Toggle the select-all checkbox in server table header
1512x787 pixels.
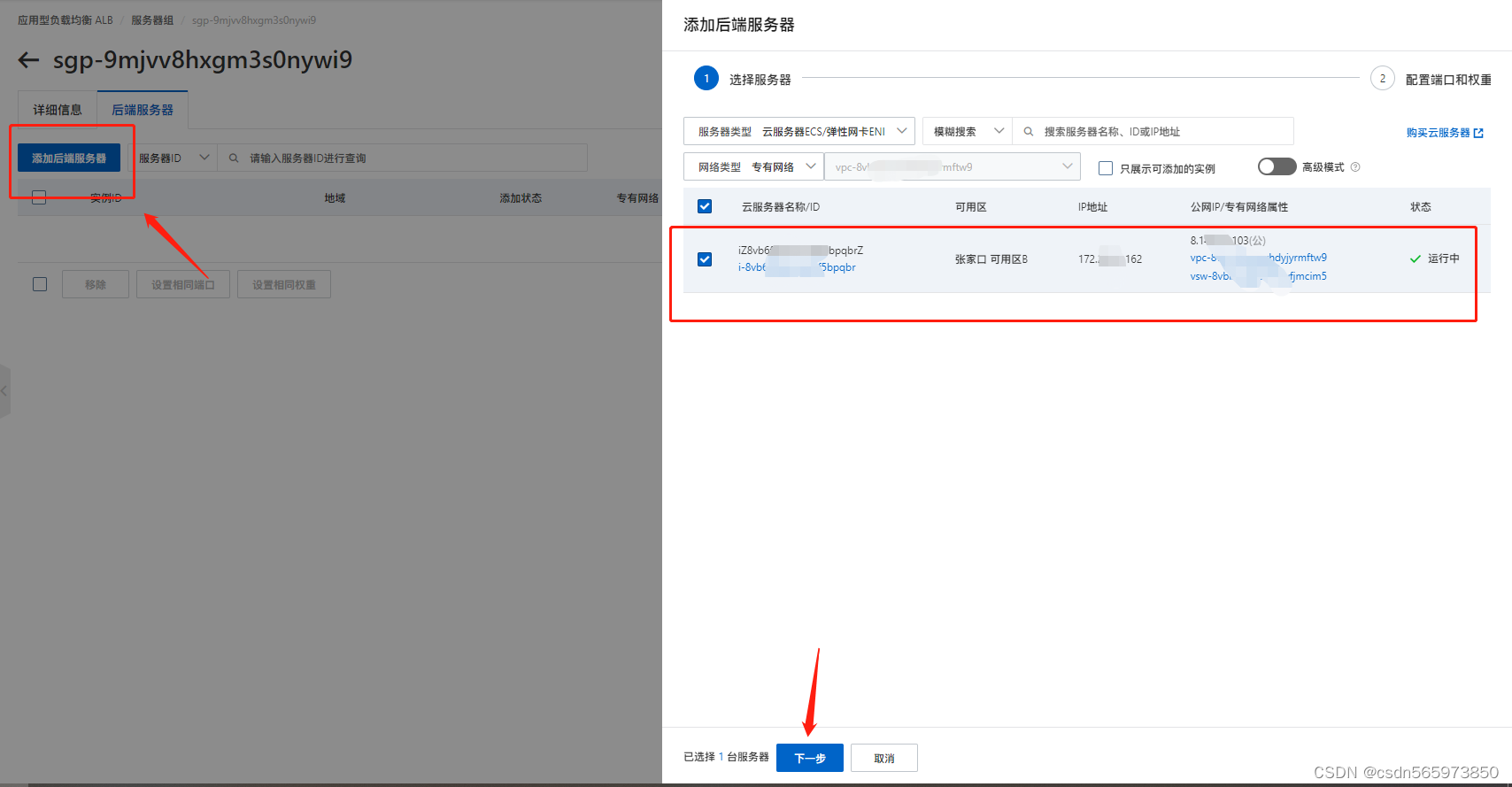tap(705, 206)
